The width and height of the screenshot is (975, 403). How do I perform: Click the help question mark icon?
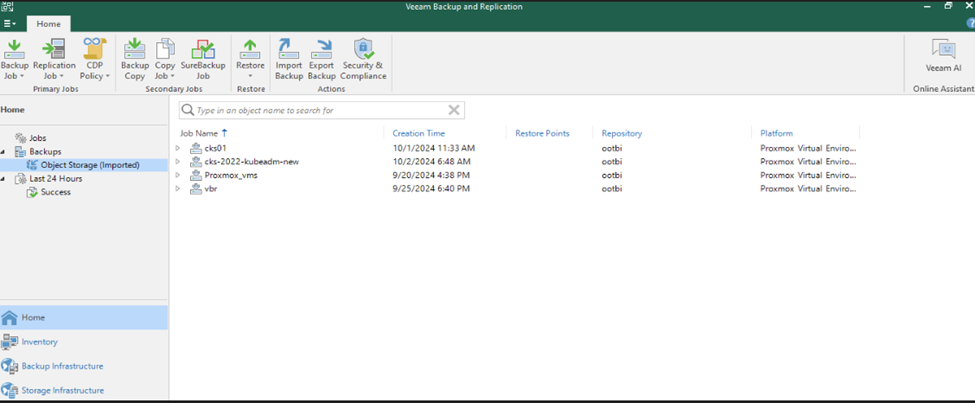tap(971, 23)
